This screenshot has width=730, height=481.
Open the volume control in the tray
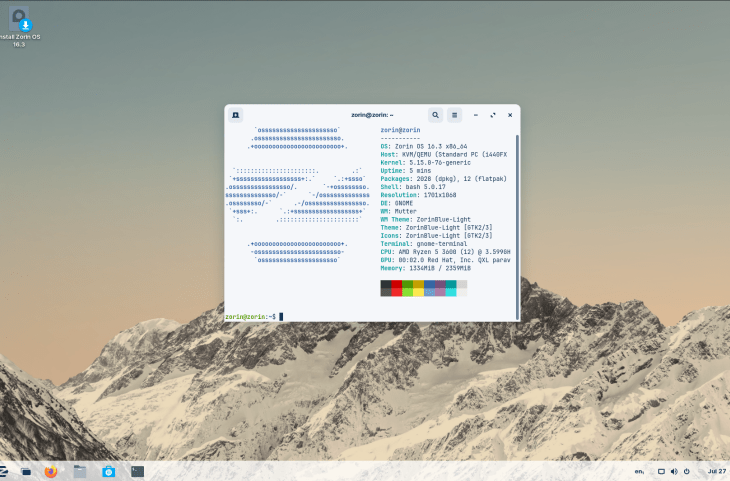point(674,471)
